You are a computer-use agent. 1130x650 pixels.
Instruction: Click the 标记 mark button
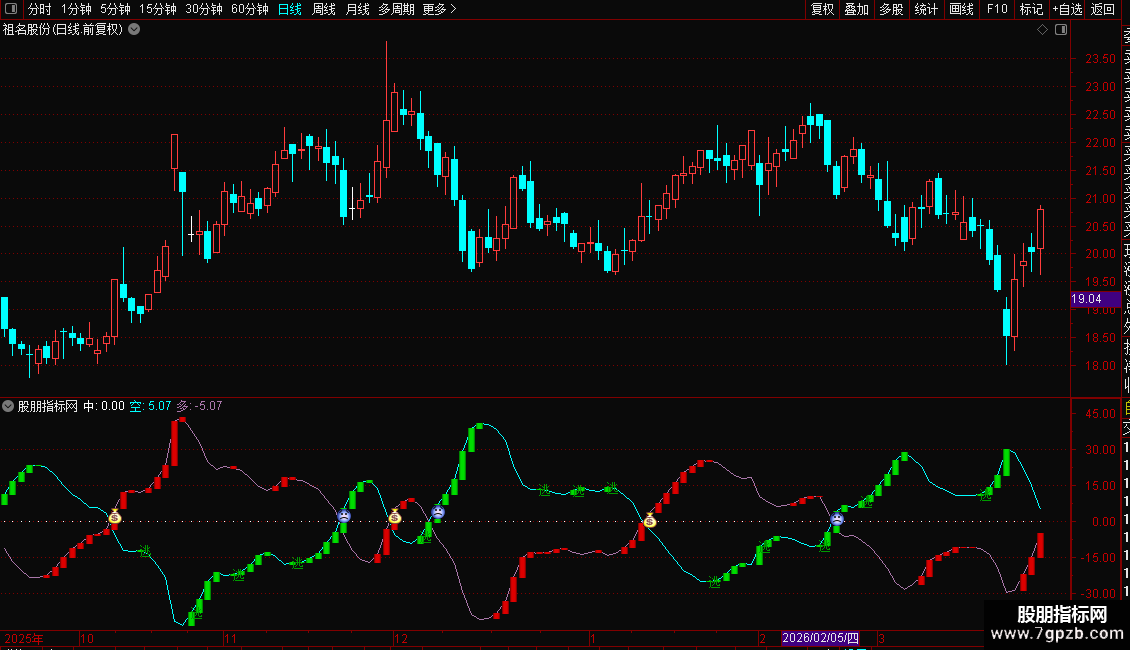[x=1031, y=9]
